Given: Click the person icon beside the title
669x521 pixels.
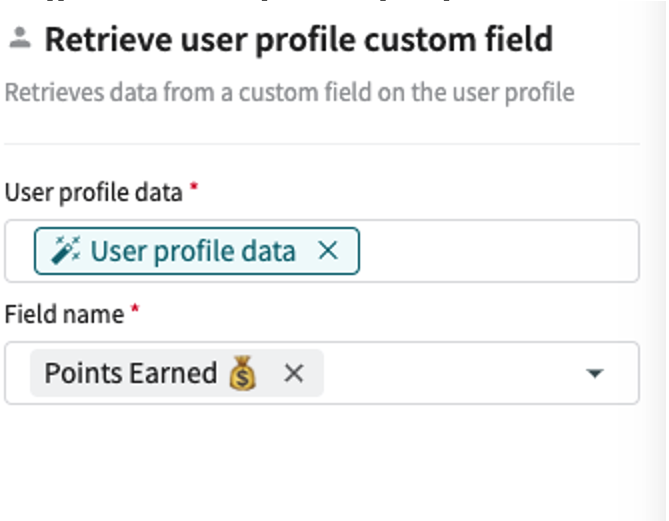Looking at the screenshot, I should [20, 39].
